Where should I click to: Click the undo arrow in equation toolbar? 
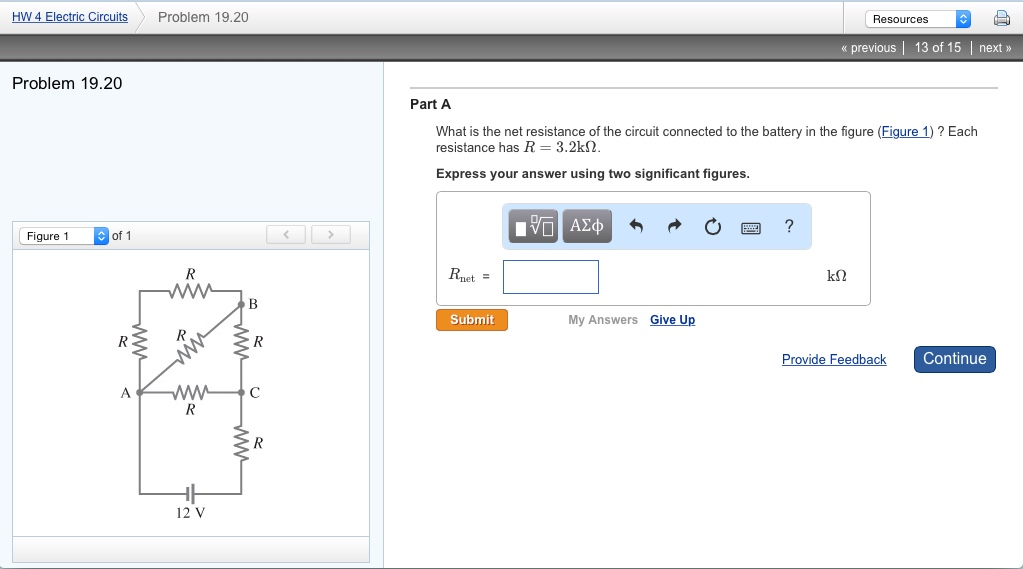[636, 226]
